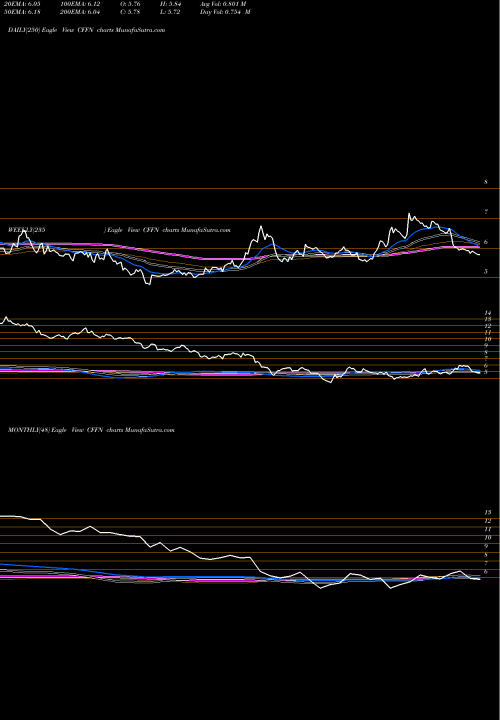Click the 20EMA value in the header
500x720 pixels.
21,4
